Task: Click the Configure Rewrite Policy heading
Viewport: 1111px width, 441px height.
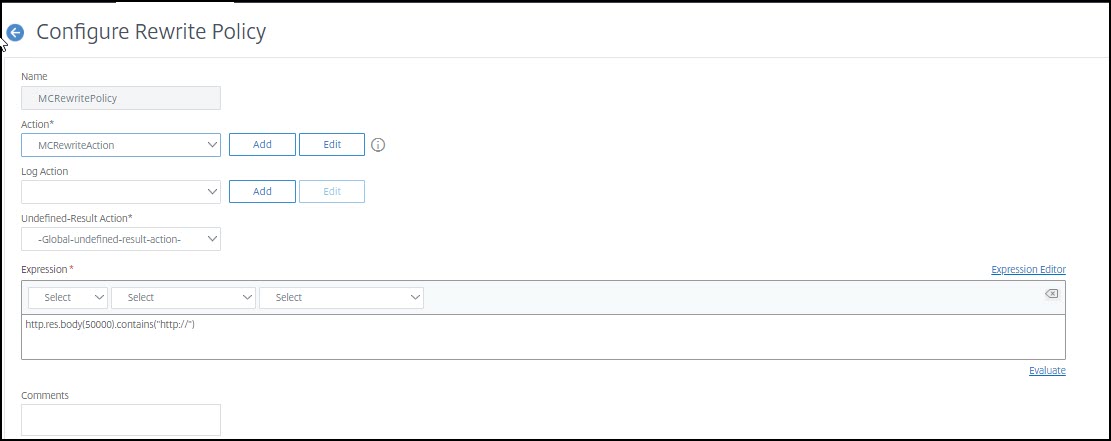Action: coord(151,33)
